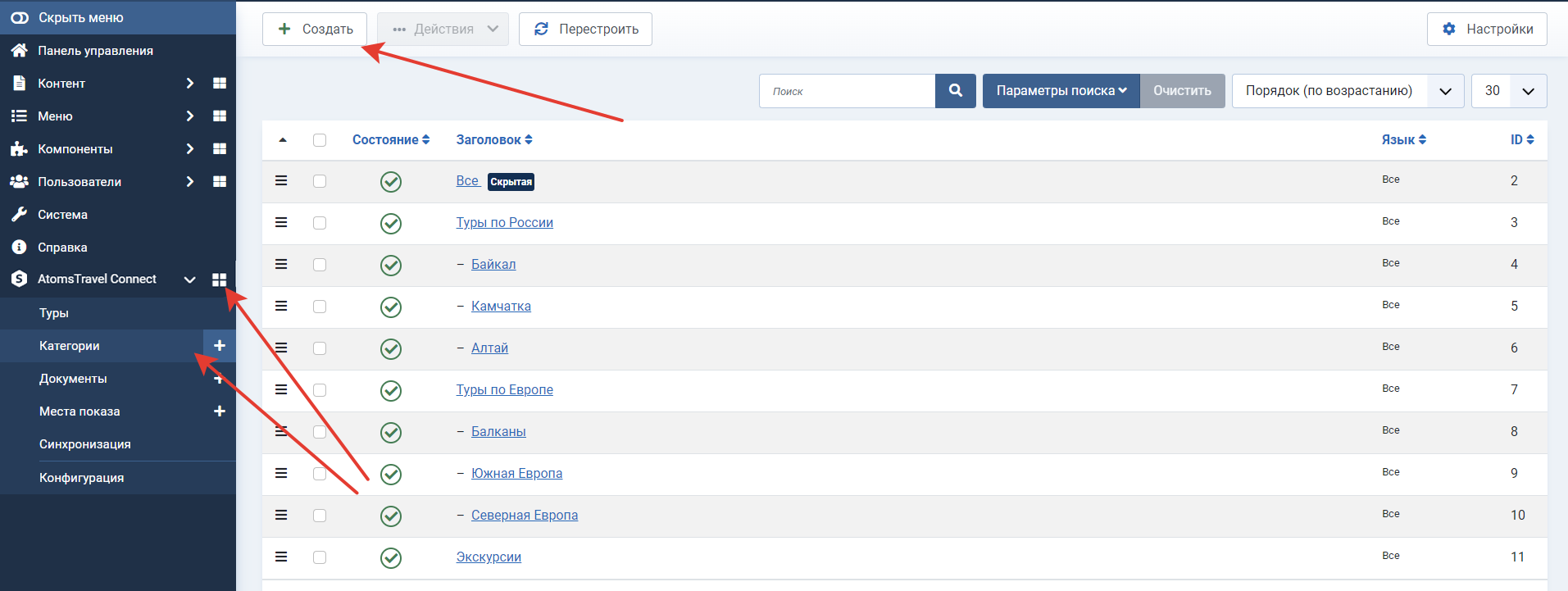The width and height of the screenshot is (1568, 591).
Task: Select checkbox for Северная Европа row
Action: click(320, 516)
